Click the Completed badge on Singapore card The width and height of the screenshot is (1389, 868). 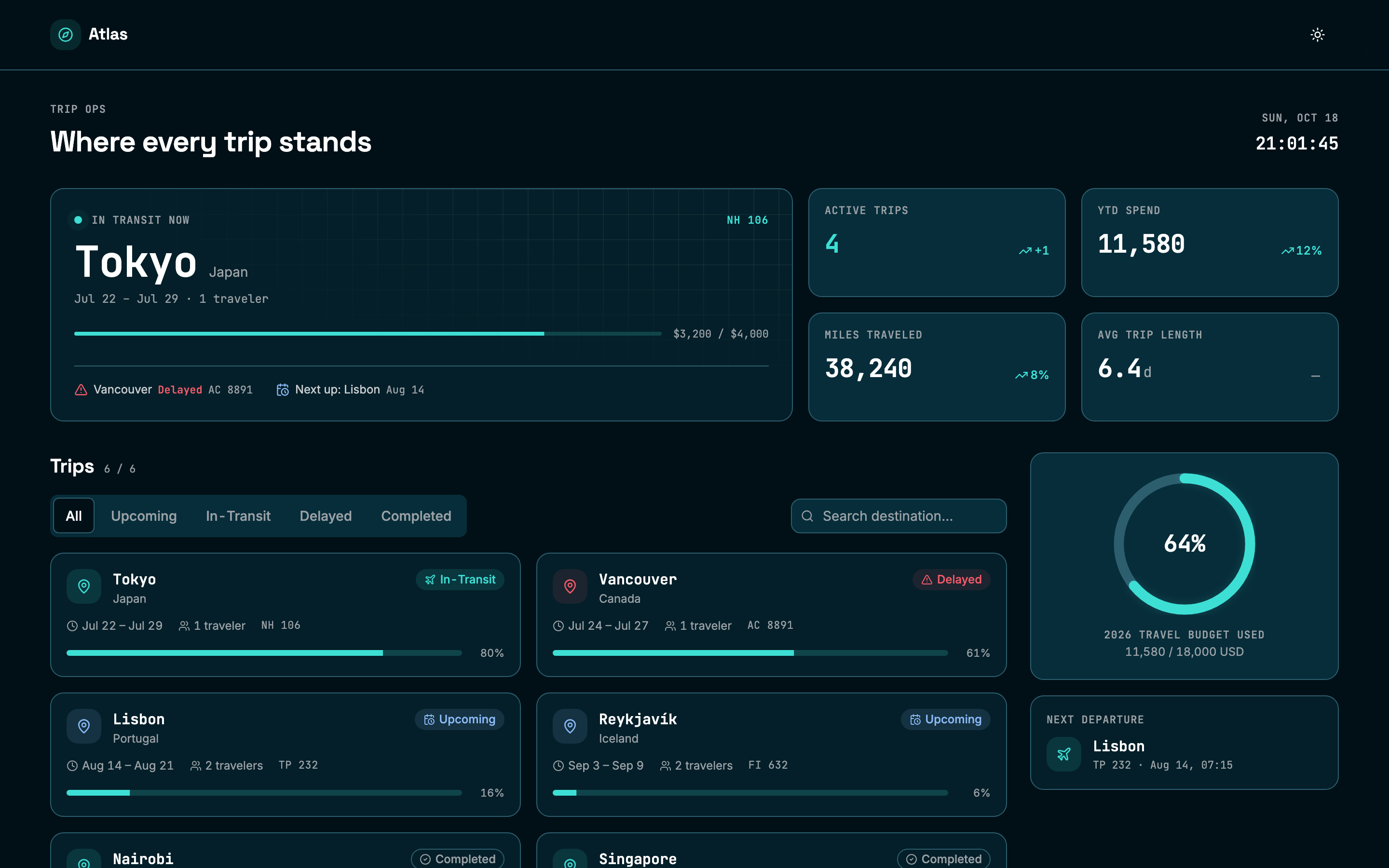943,859
